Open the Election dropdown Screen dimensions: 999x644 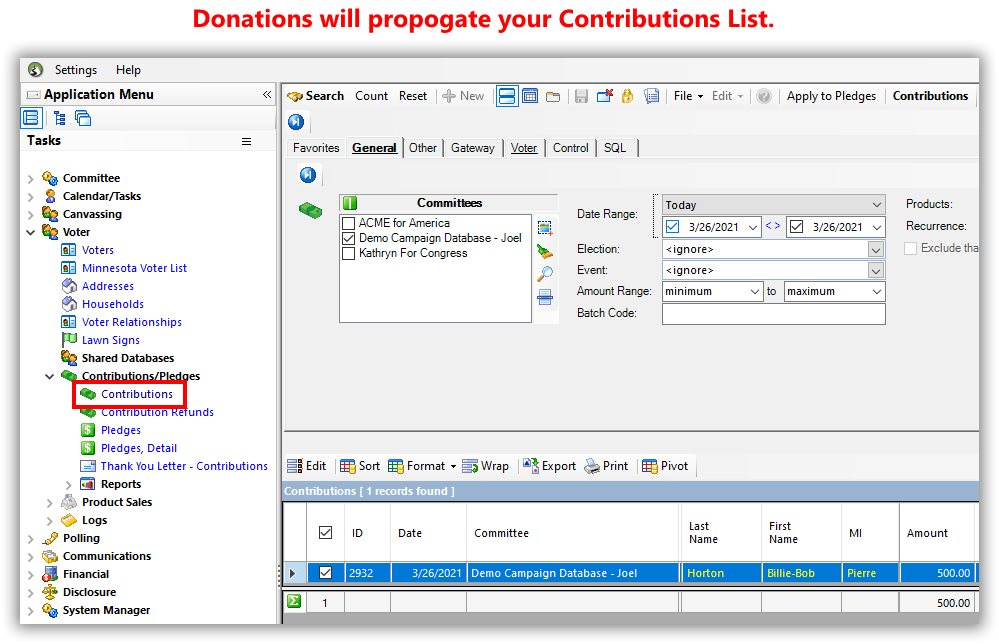[x=876, y=249]
